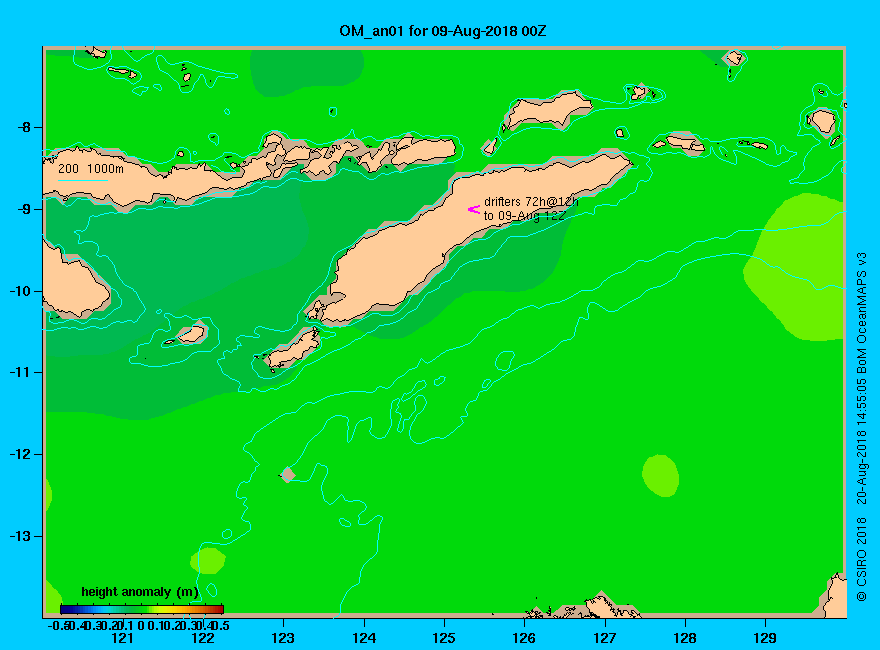The width and height of the screenshot is (880, 650).
Task: Click the latitude label -12
Action: (x=20, y=454)
